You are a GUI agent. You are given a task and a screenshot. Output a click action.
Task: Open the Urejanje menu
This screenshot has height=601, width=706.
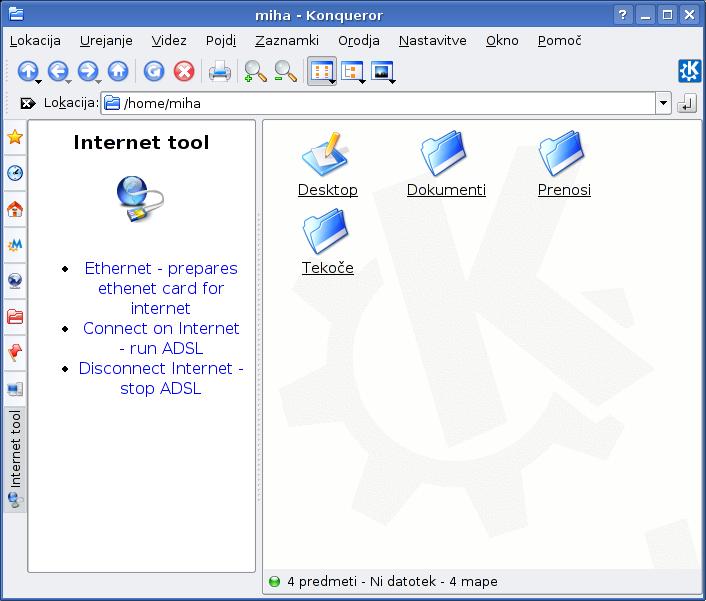coord(106,41)
